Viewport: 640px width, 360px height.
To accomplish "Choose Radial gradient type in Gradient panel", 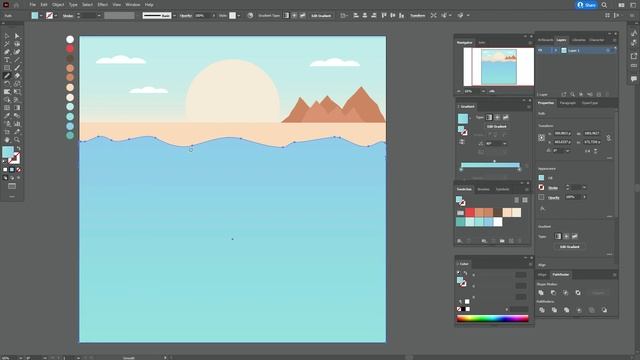I will pos(497,117).
